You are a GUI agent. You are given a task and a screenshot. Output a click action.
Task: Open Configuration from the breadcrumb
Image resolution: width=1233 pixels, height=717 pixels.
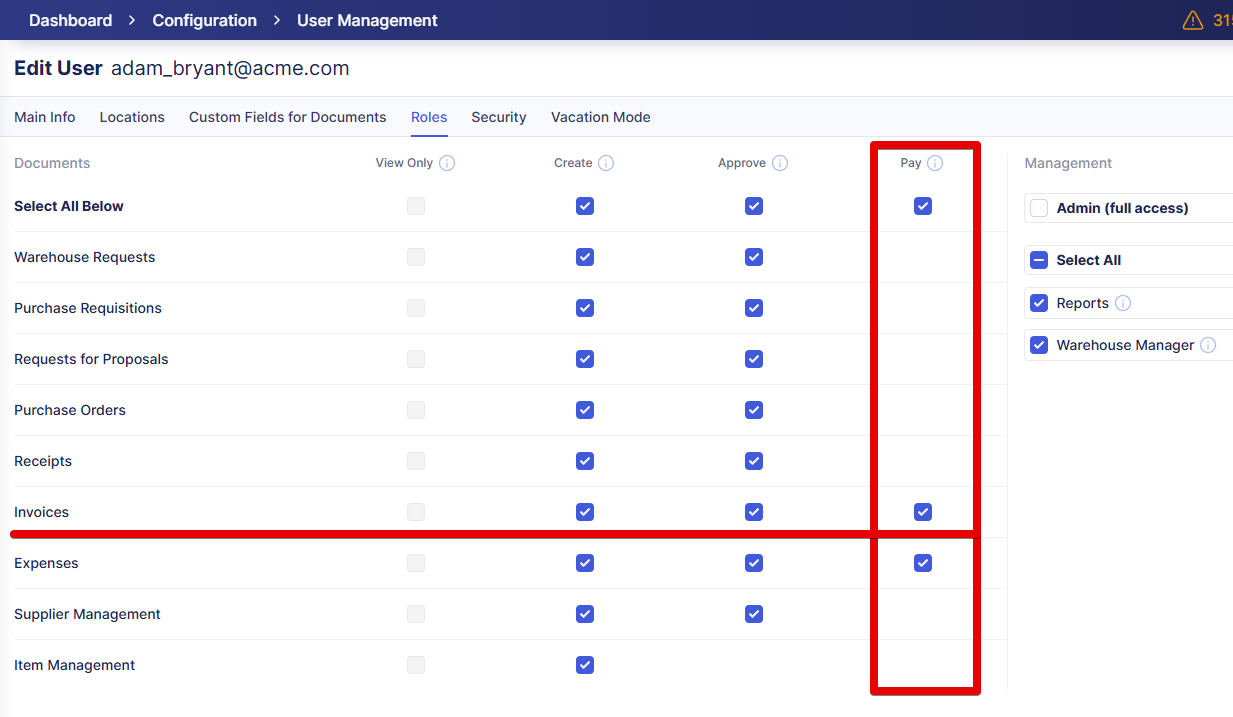click(x=204, y=20)
